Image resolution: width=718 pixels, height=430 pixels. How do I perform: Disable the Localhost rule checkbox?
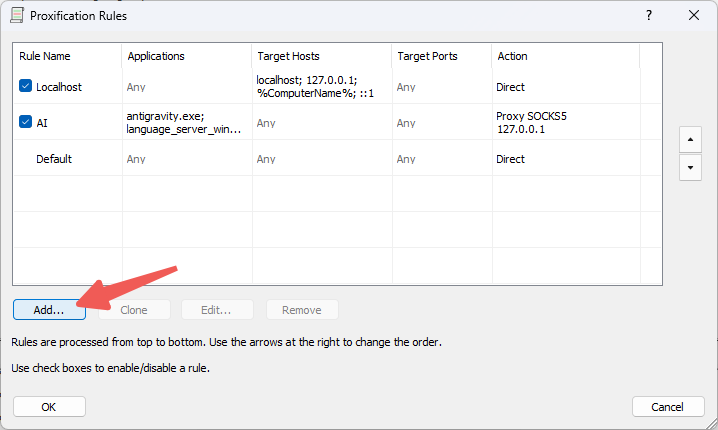26,87
